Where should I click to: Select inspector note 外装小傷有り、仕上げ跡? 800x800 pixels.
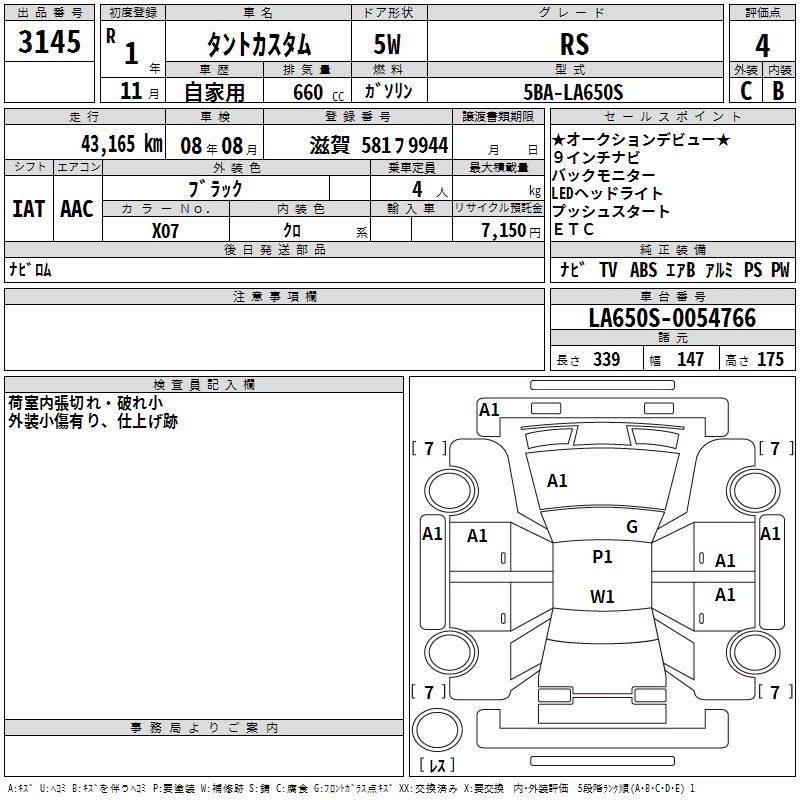click(93, 421)
